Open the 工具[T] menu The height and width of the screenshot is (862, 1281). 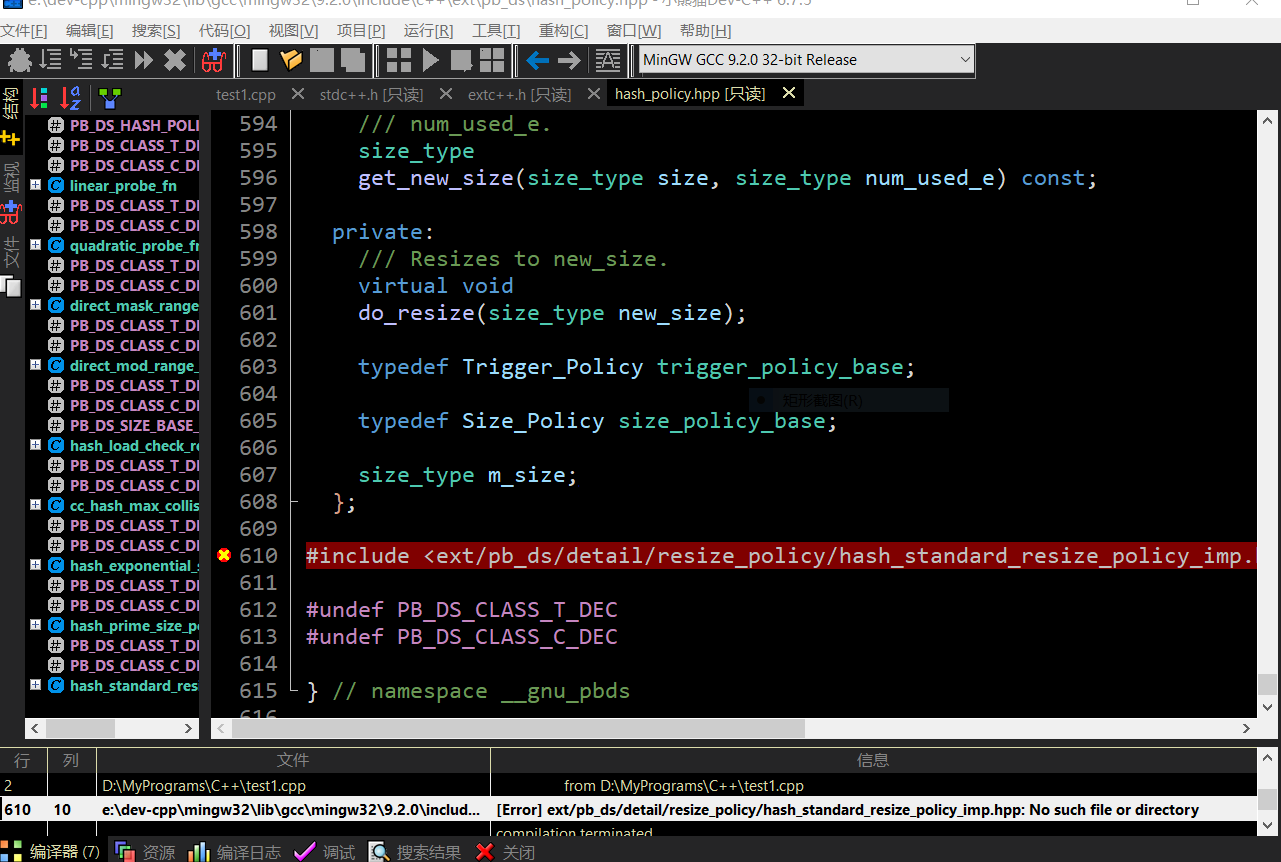496,31
